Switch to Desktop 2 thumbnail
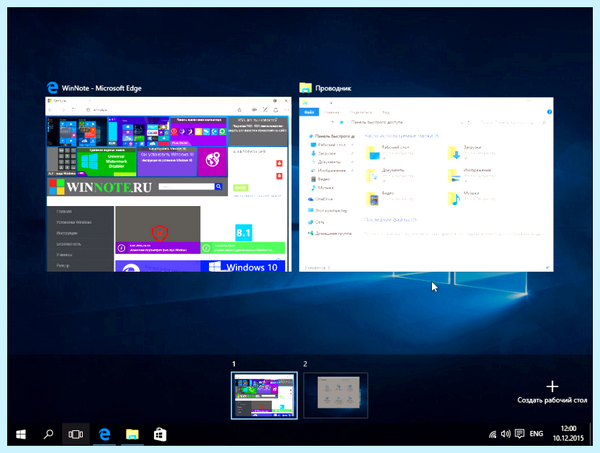 (x=336, y=396)
